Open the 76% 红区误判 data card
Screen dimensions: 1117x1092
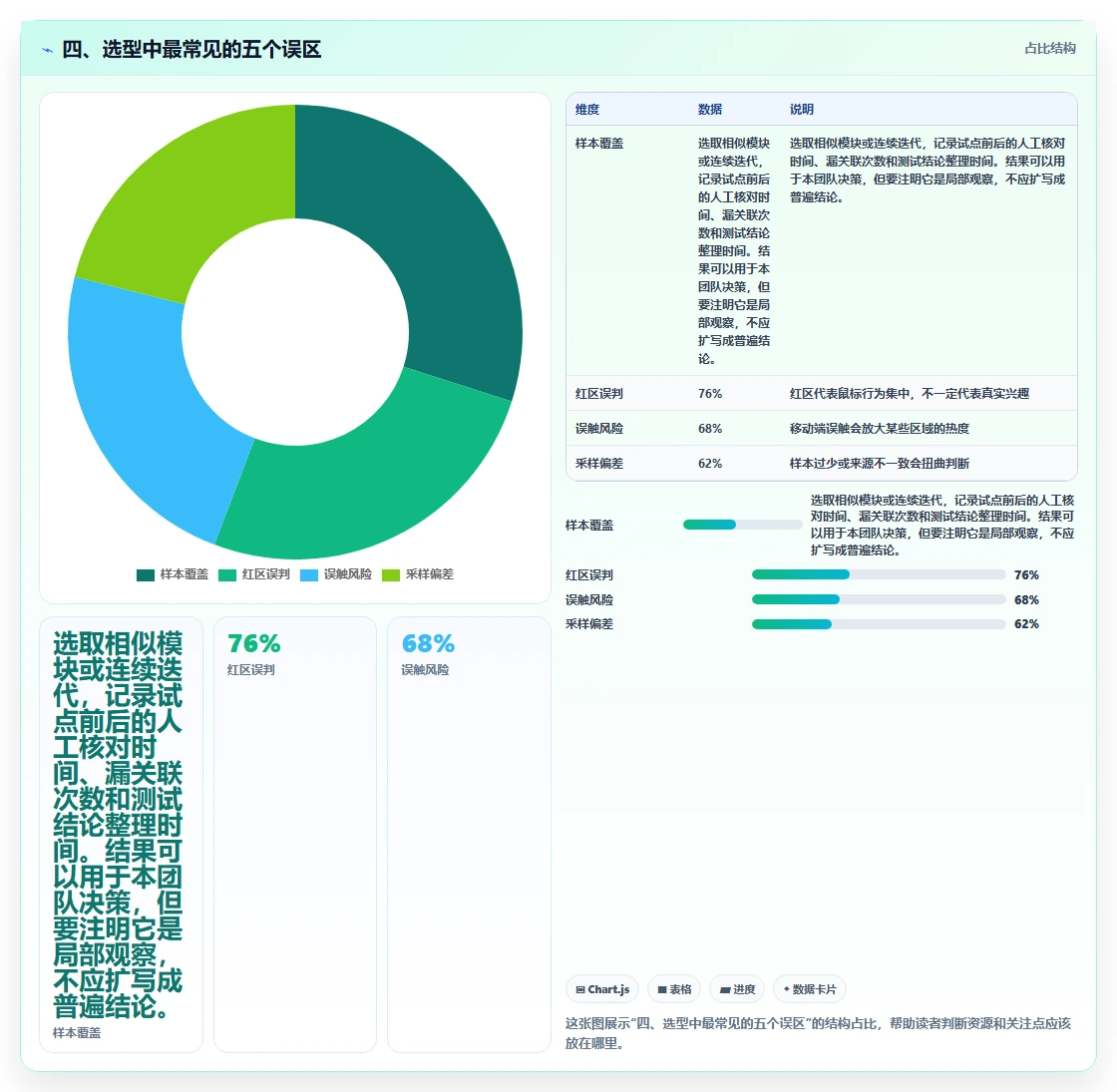click(295, 834)
